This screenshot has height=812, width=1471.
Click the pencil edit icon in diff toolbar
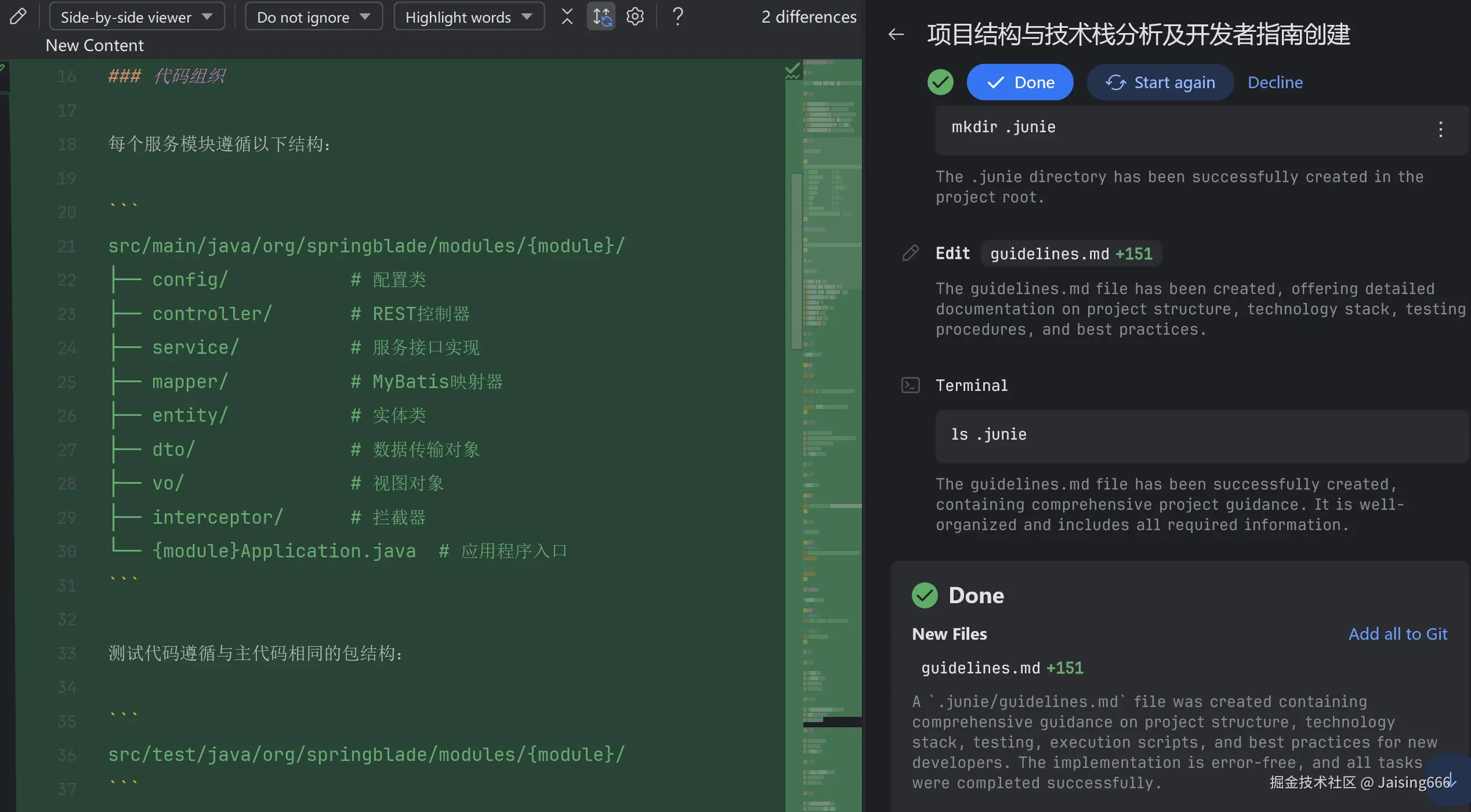(18, 16)
